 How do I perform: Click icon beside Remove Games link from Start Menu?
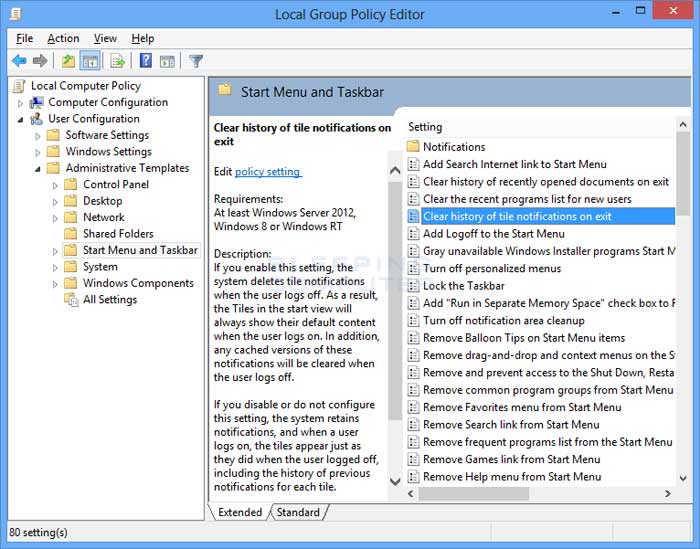(x=413, y=459)
